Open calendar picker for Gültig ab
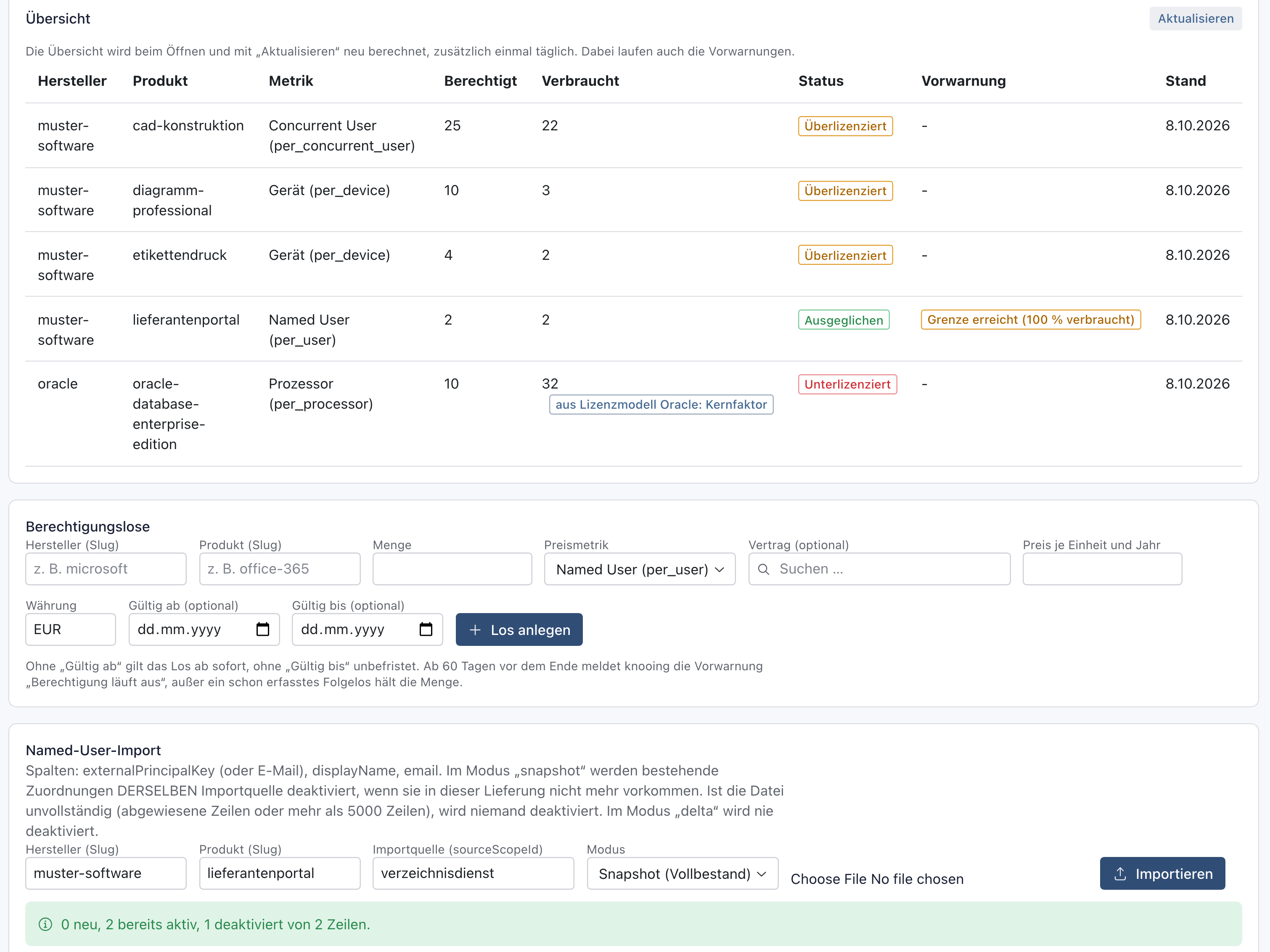This screenshot has height=952, width=1270. [x=263, y=629]
